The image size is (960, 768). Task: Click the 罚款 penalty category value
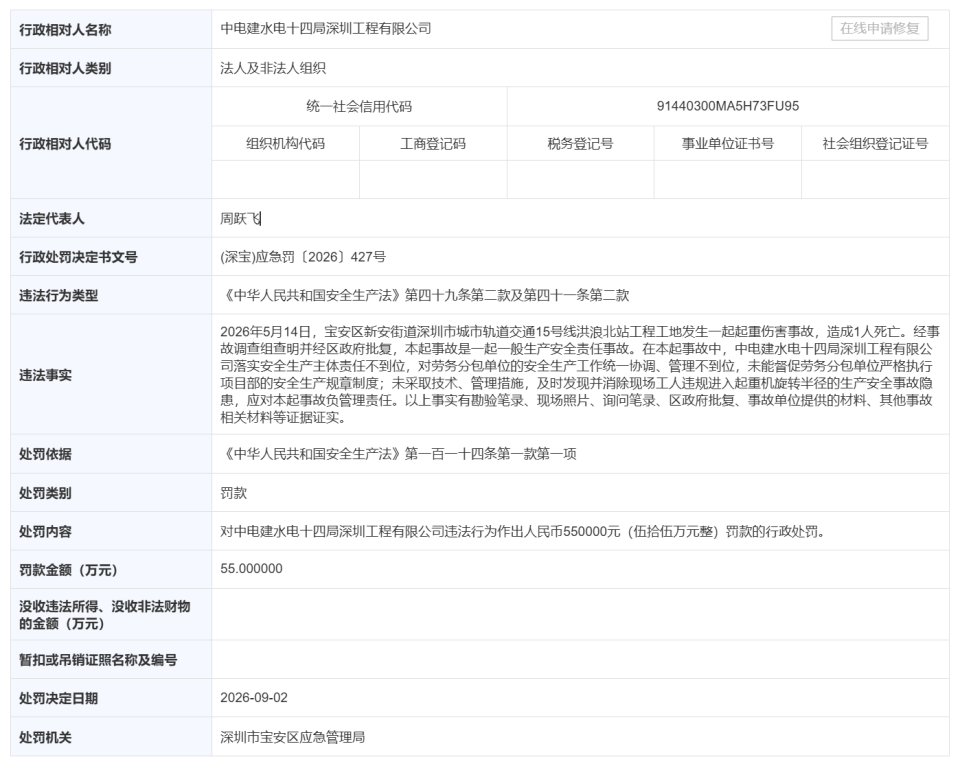tap(234, 493)
